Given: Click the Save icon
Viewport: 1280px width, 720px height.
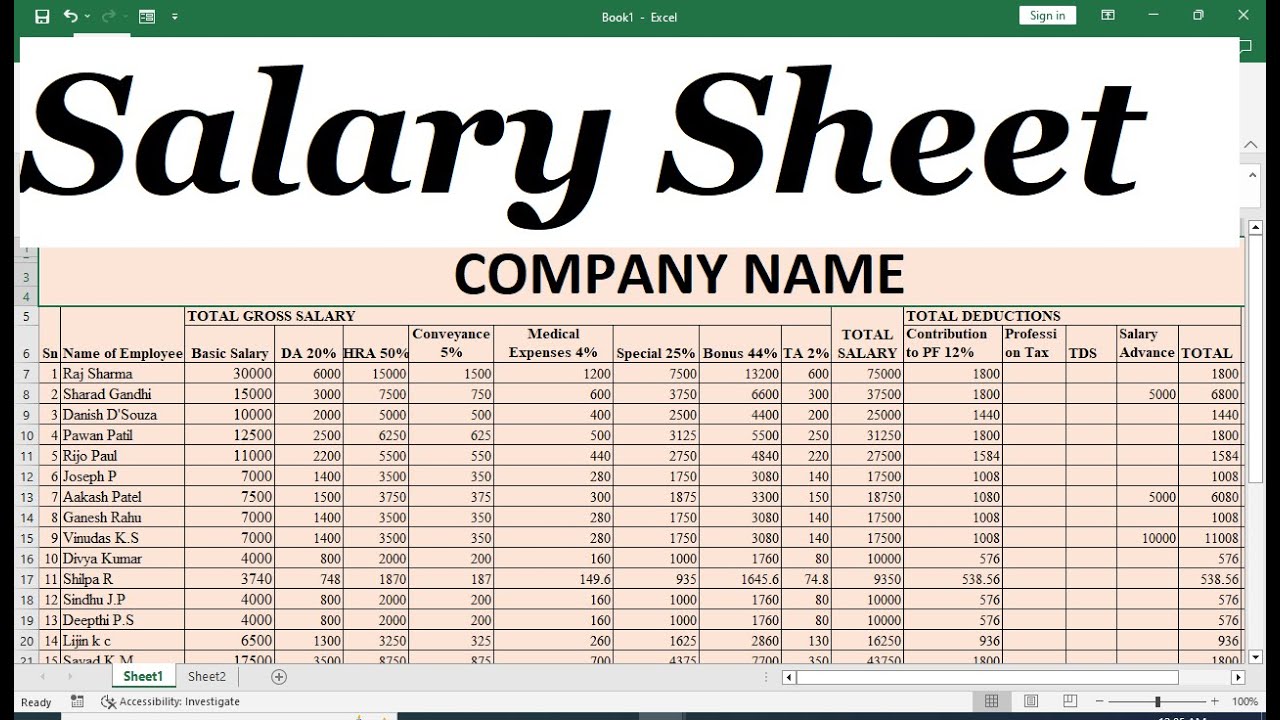Looking at the screenshot, I should click(x=42, y=16).
